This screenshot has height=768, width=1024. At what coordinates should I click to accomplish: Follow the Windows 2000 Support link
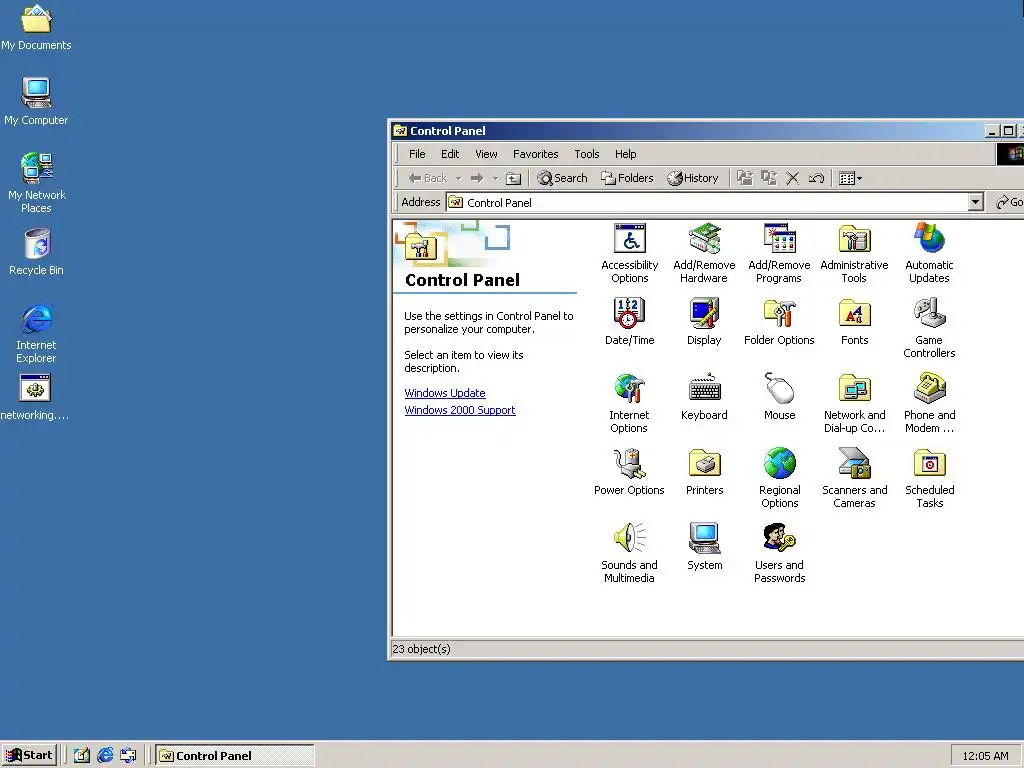(460, 410)
